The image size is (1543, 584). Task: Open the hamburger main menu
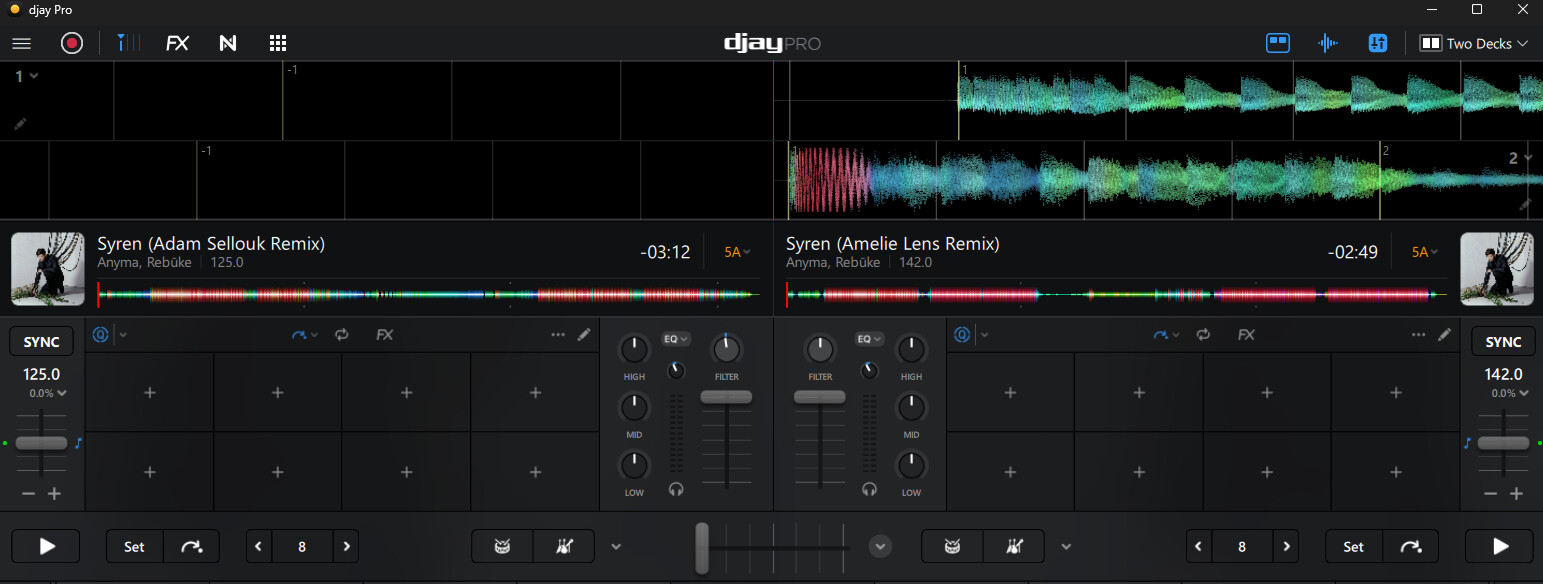click(21, 43)
